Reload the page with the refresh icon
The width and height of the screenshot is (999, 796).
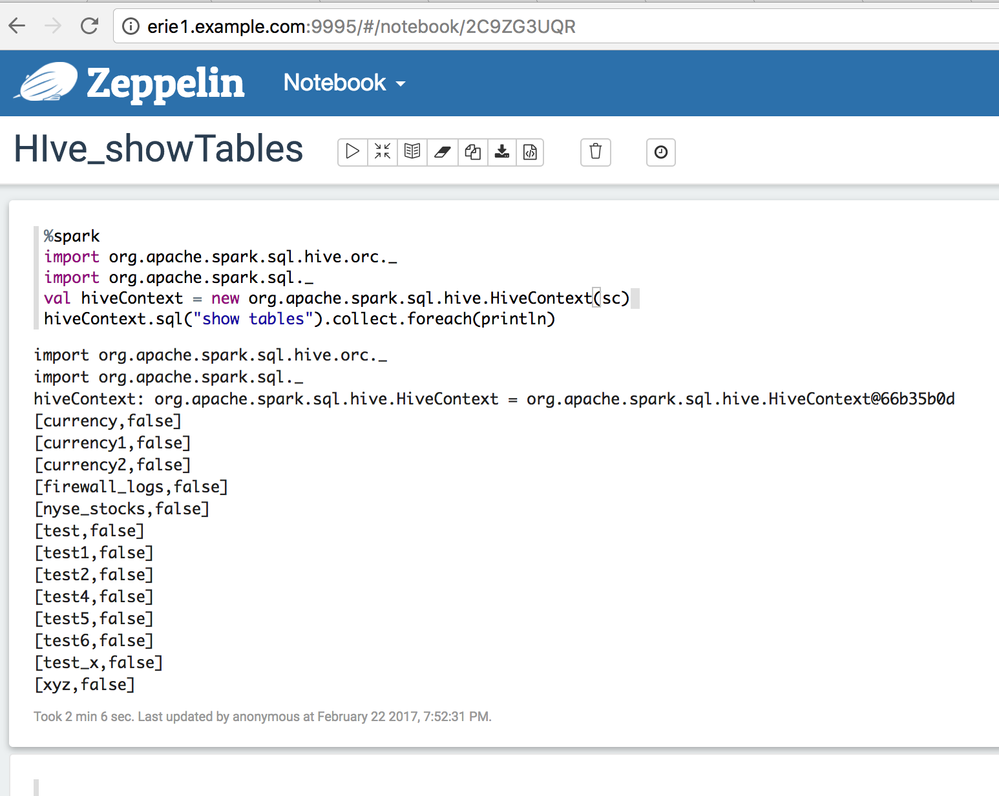pyautogui.click(x=90, y=26)
